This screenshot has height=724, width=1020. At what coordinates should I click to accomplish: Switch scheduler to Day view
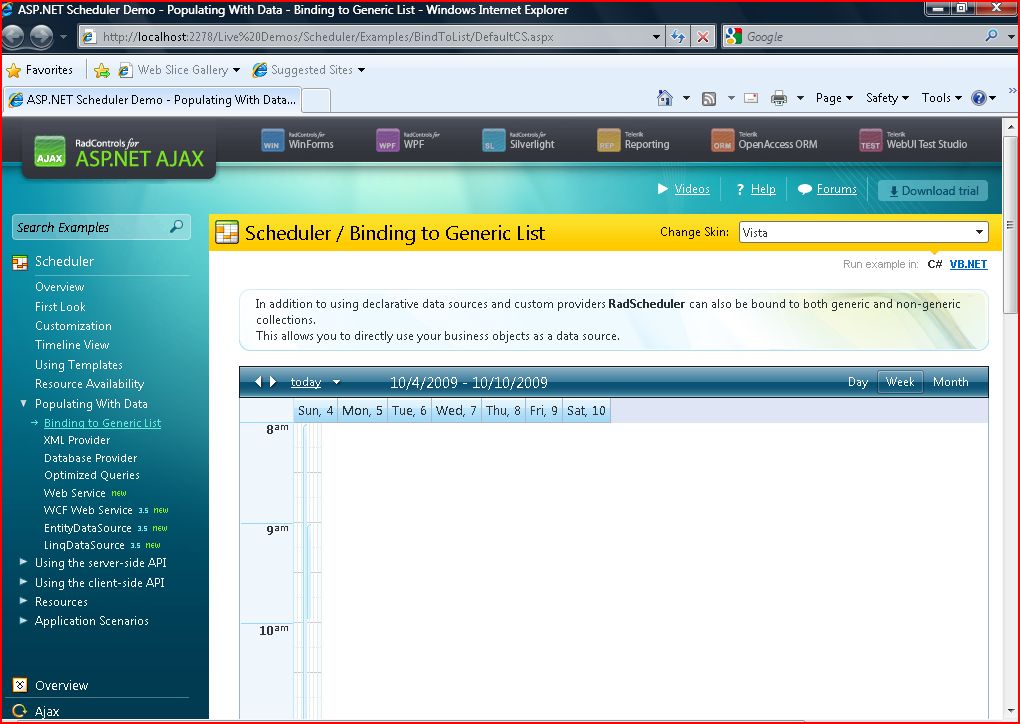tap(857, 382)
